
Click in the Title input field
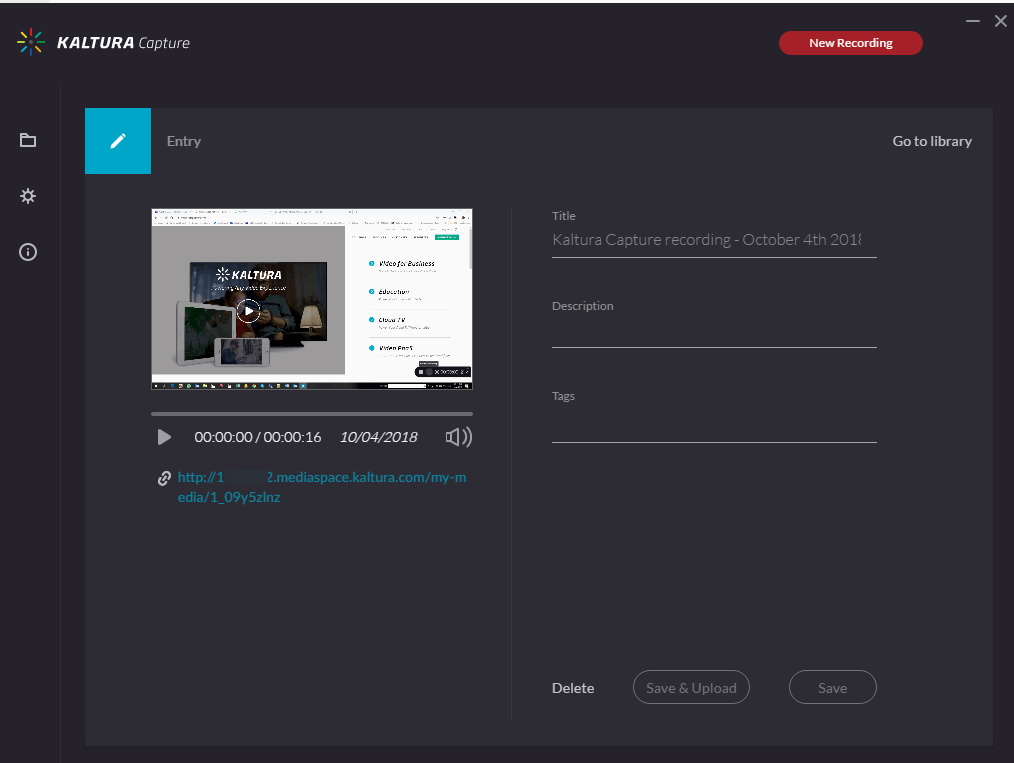(714, 240)
